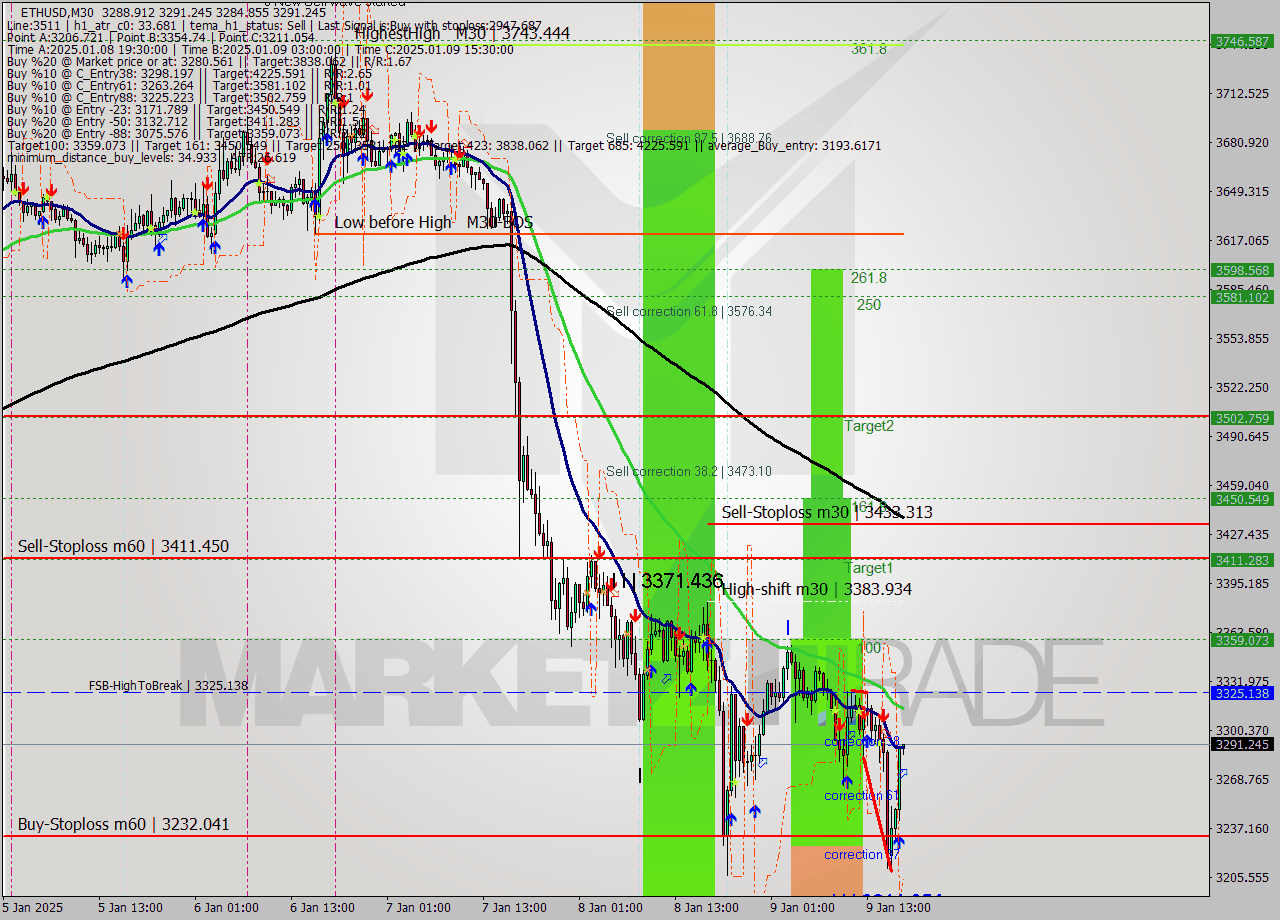The height and width of the screenshot is (920, 1280).
Task: Select the 3746.587 price label on axis
Action: [x=1242, y=41]
